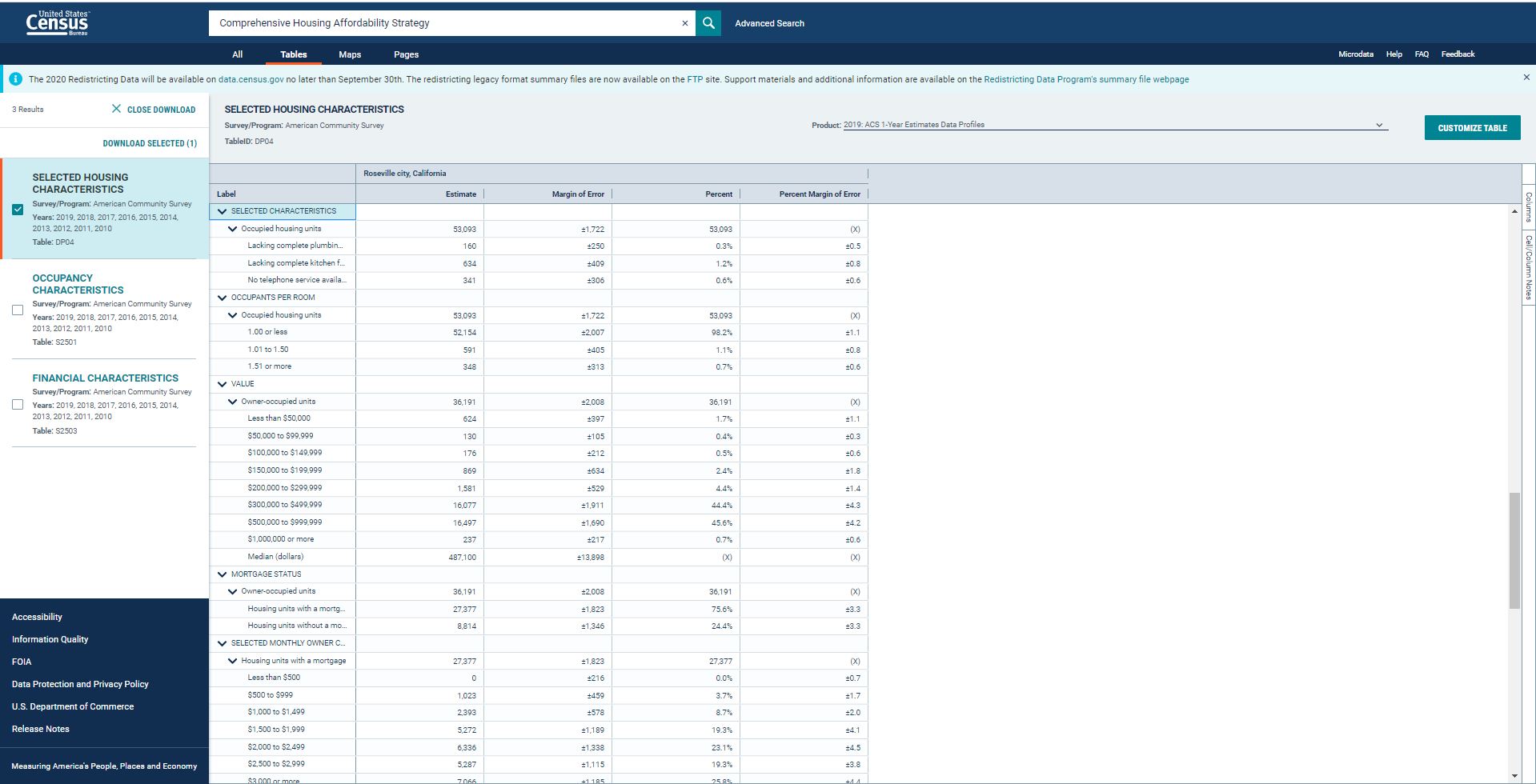Switch to the Pages tab
Viewport: 1536px width, 784px height.
[406, 54]
